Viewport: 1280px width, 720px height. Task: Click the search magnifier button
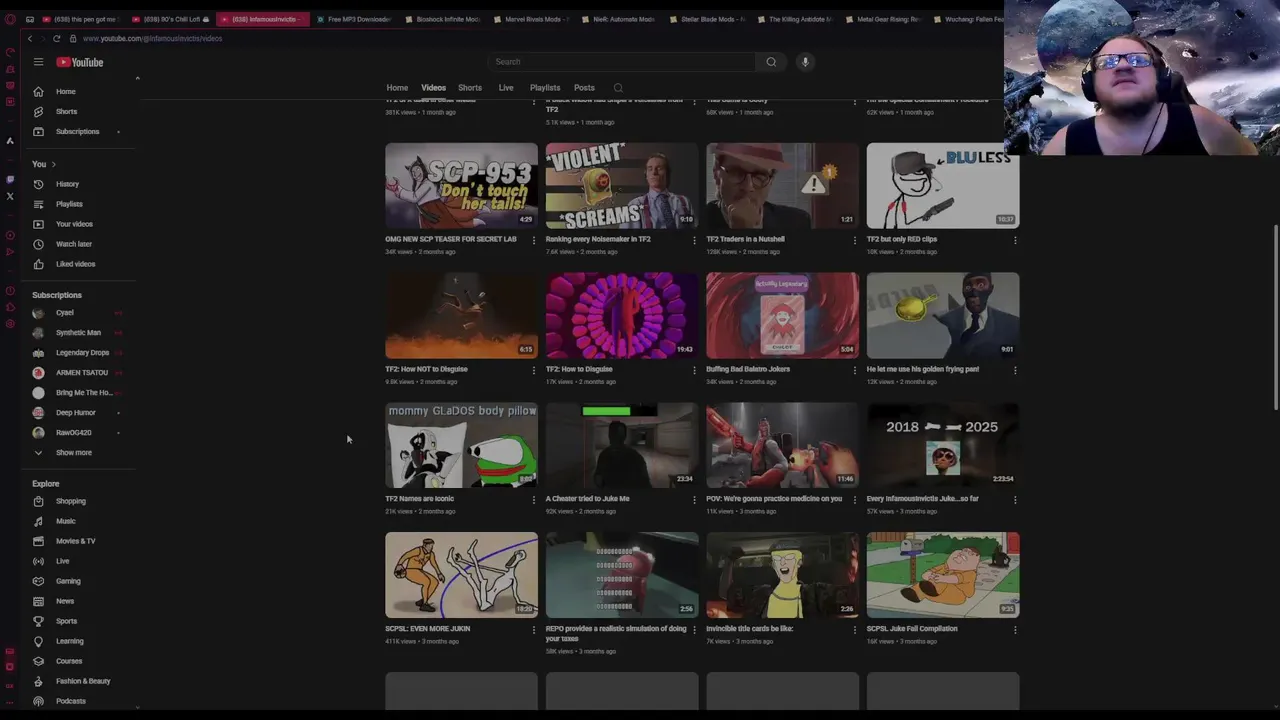point(771,62)
